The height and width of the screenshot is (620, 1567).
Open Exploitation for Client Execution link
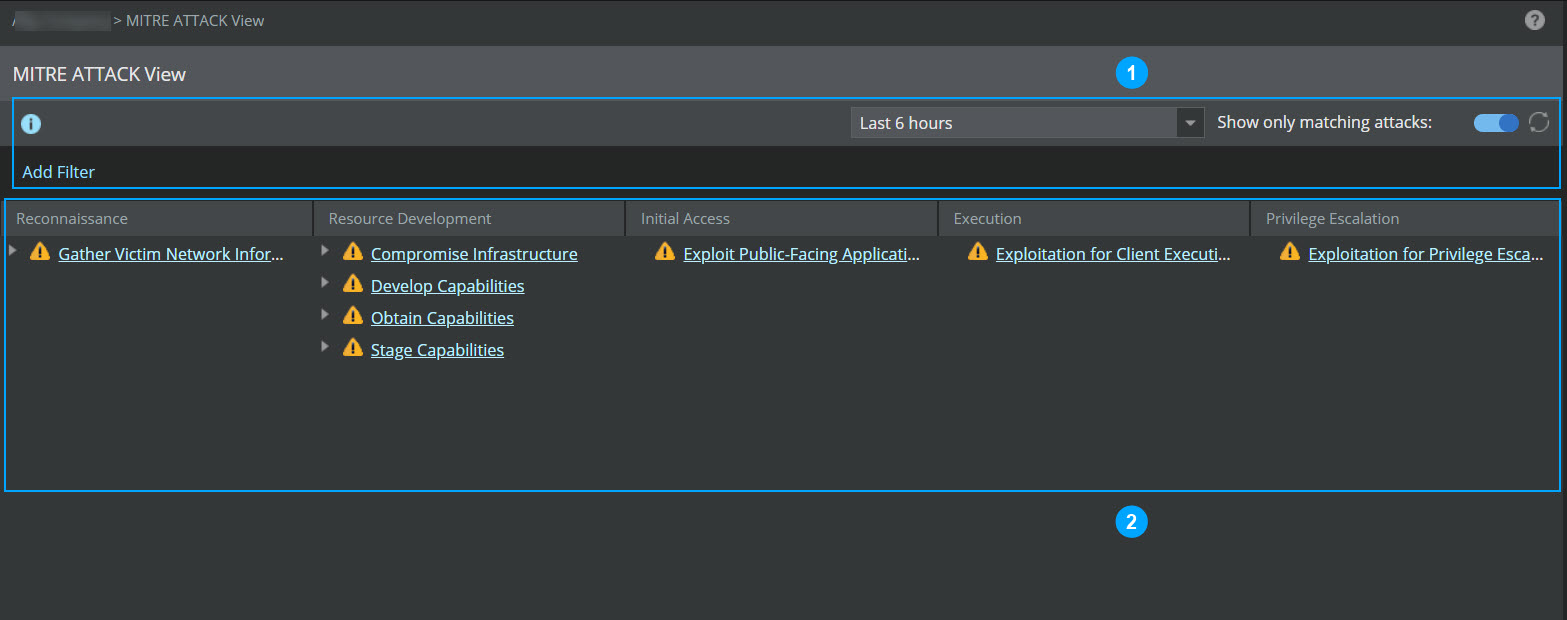[x=1113, y=254]
